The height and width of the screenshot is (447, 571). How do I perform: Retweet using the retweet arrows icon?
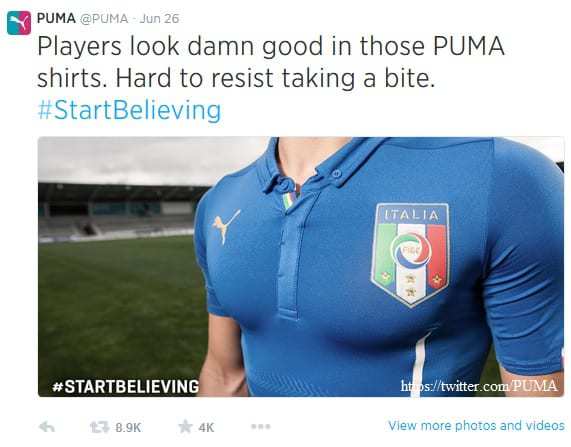[99, 427]
